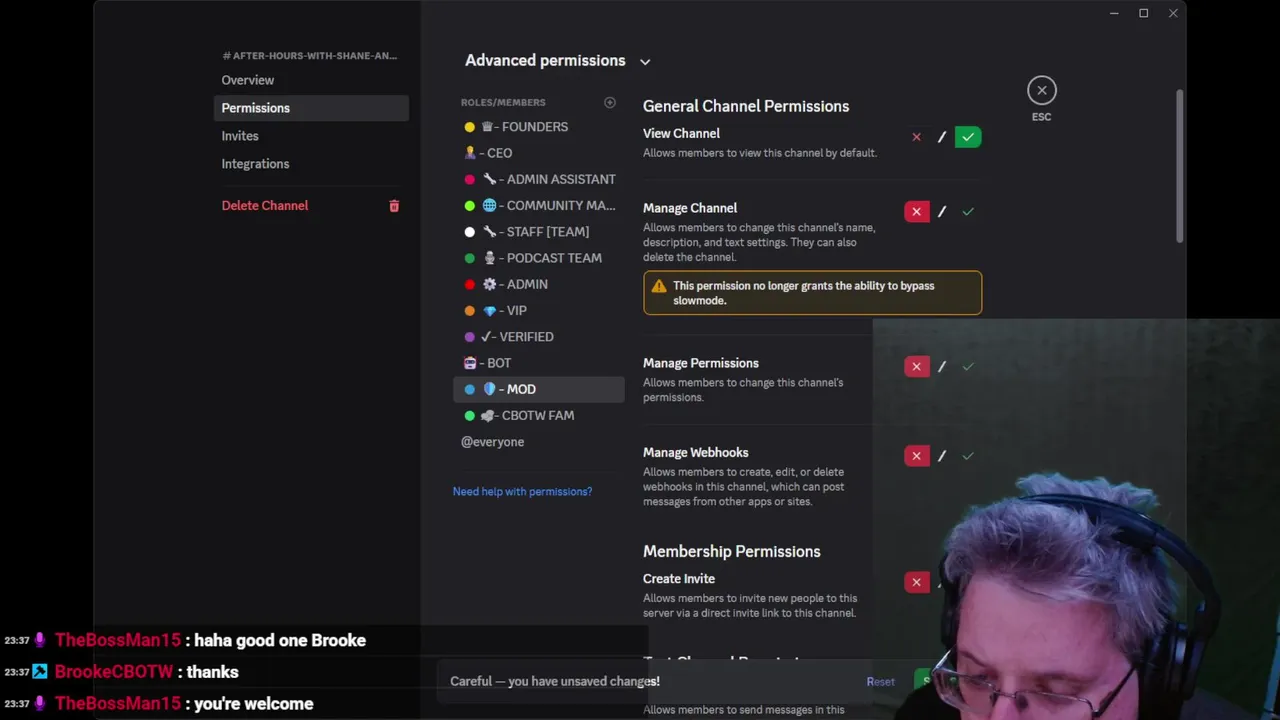Allow Manage Channel with green check

[x=968, y=211]
